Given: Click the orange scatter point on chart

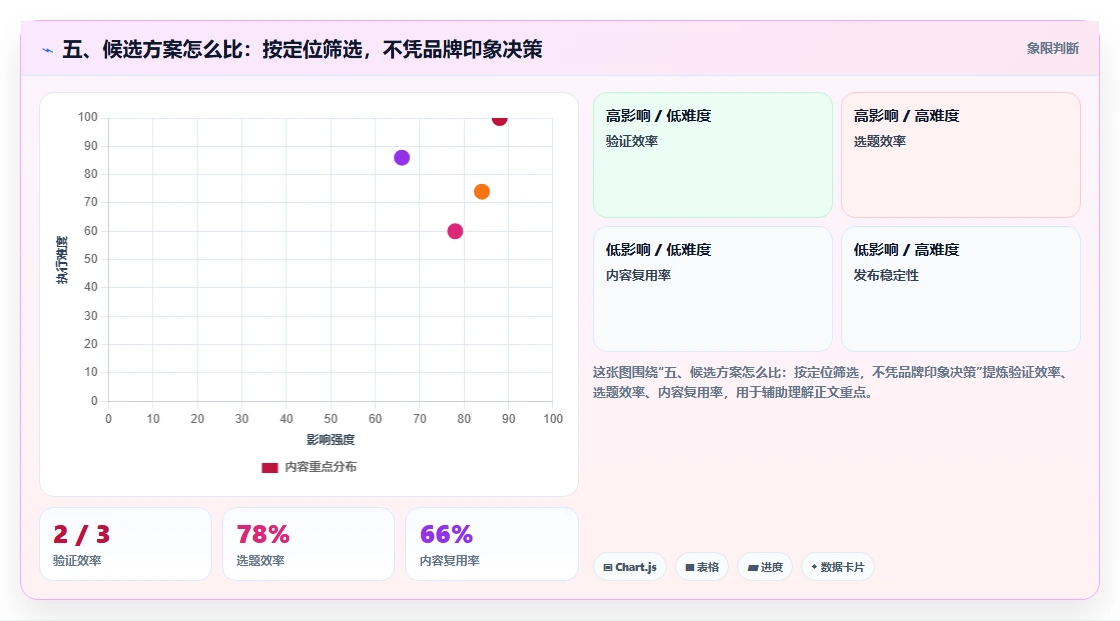Looking at the screenshot, I should [x=481, y=192].
